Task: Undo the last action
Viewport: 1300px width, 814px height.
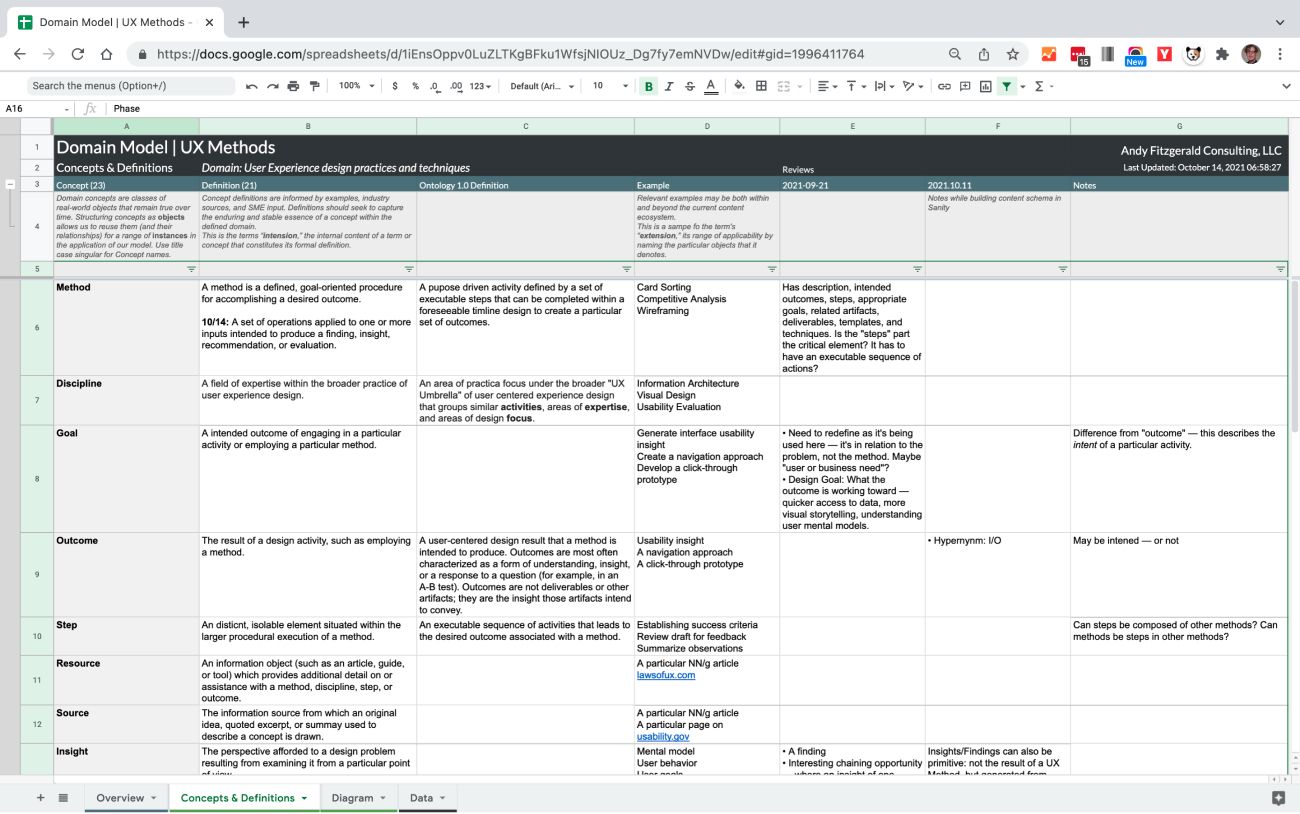Action: pyautogui.click(x=252, y=86)
